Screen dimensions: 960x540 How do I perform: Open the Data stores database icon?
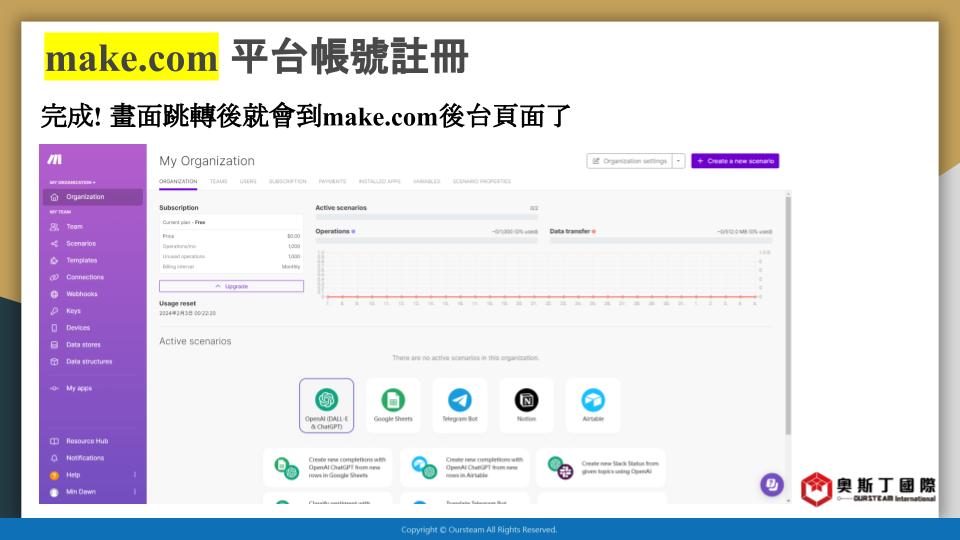click(x=54, y=345)
